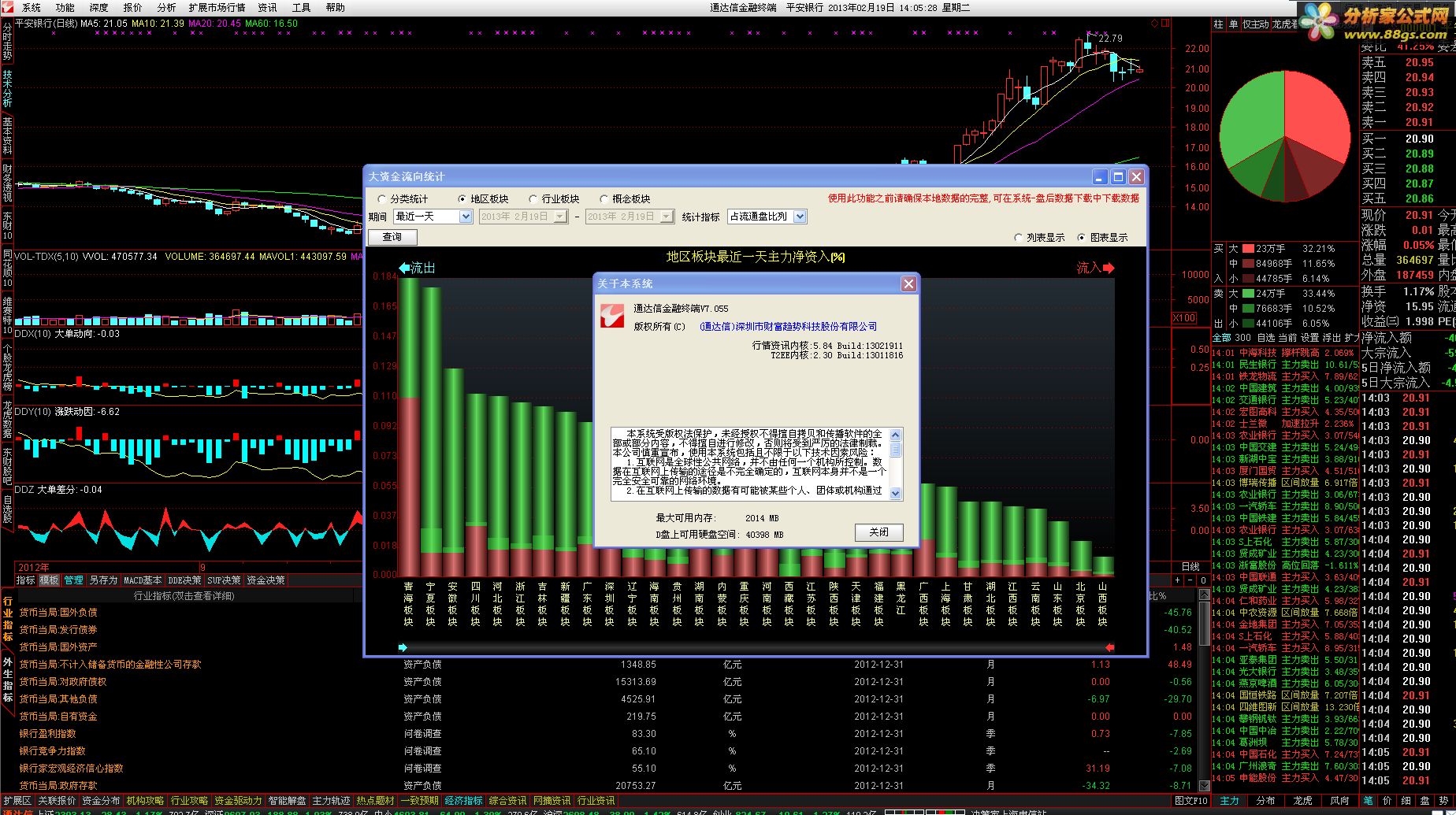The image size is (1456, 815).
Task: Click the 通达信 logo icon in about dialog
Action: pyautogui.click(x=613, y=317)
